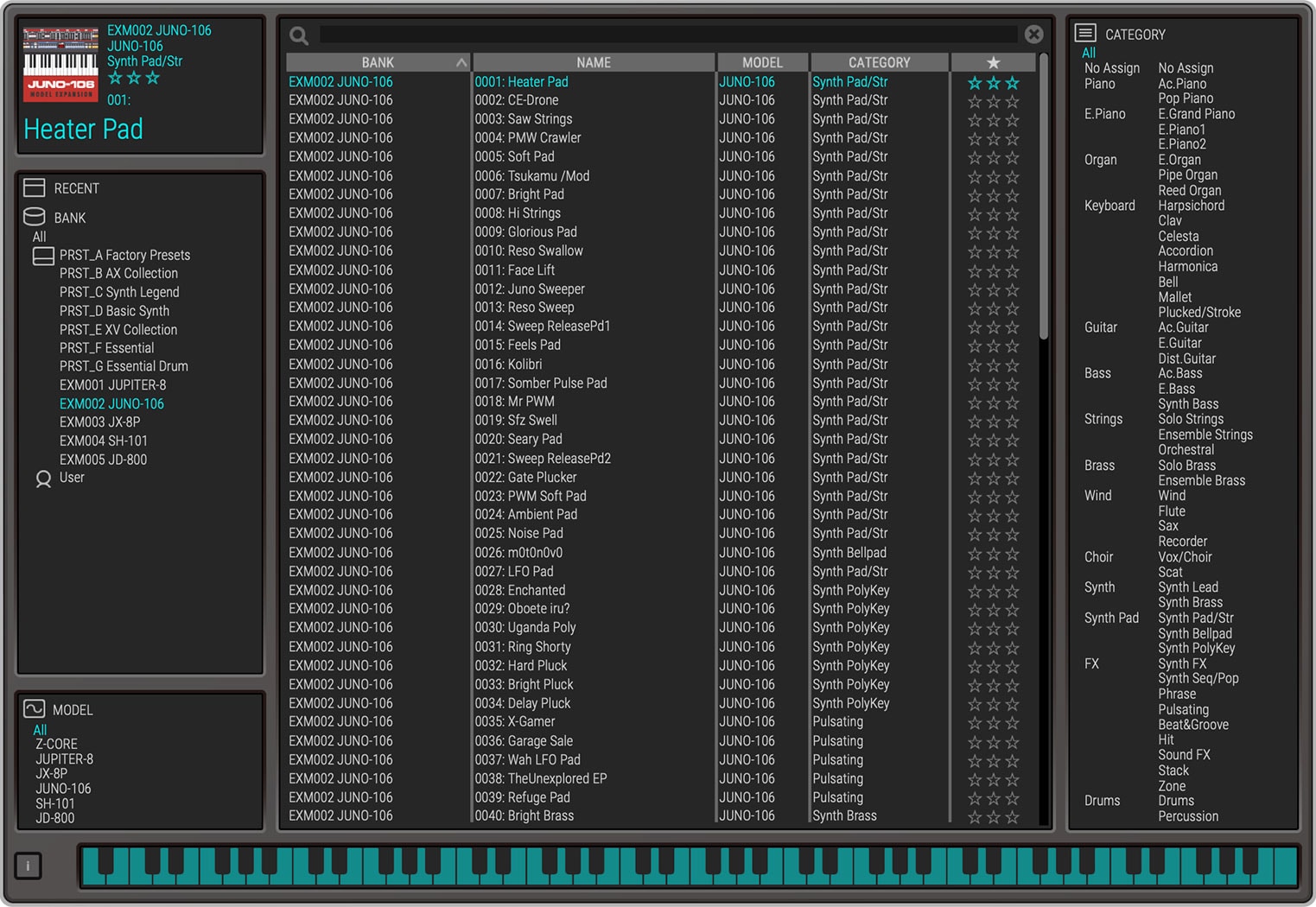The height and width of the screenshot is (907, 1316).
Task: Click the JUNO-106 synth thumbnail
Action: pyautogui.click(x=60, y=64)
